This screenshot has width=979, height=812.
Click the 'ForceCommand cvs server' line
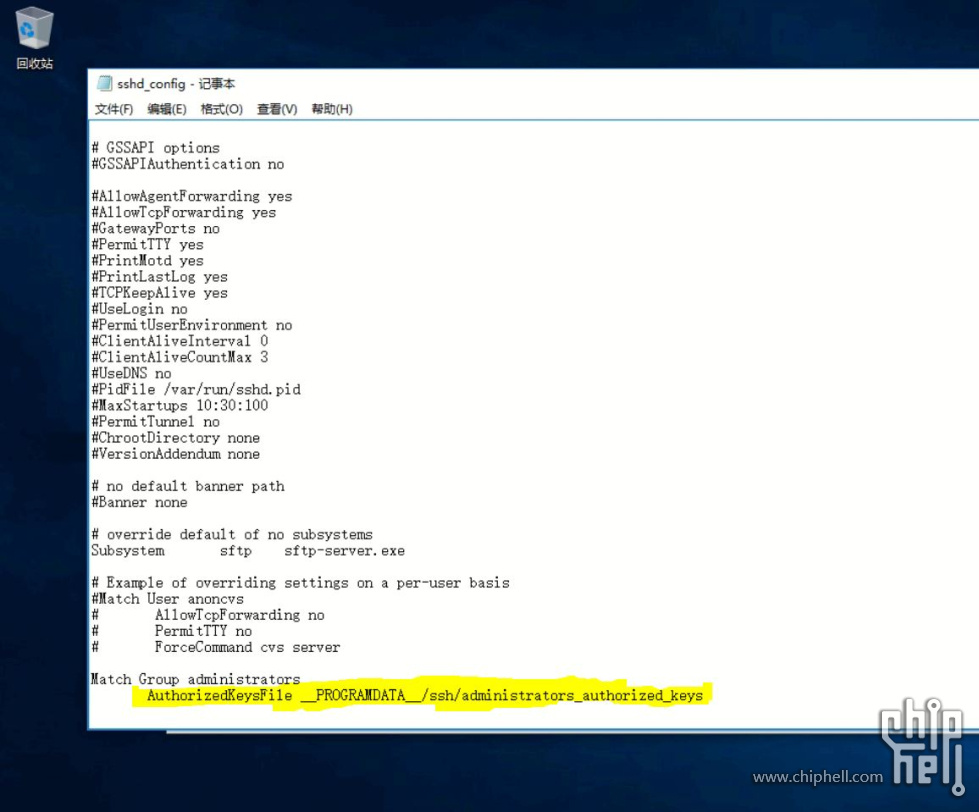[247, 647]
